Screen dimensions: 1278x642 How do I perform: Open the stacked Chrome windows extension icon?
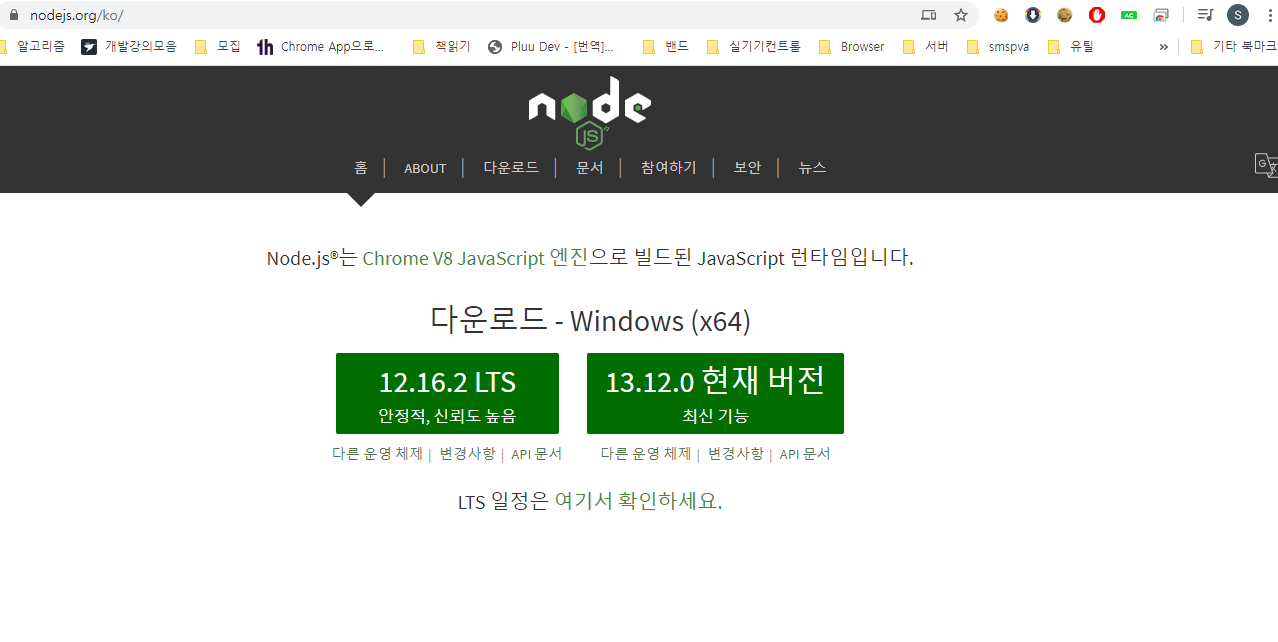click(x=1161, y=15)
